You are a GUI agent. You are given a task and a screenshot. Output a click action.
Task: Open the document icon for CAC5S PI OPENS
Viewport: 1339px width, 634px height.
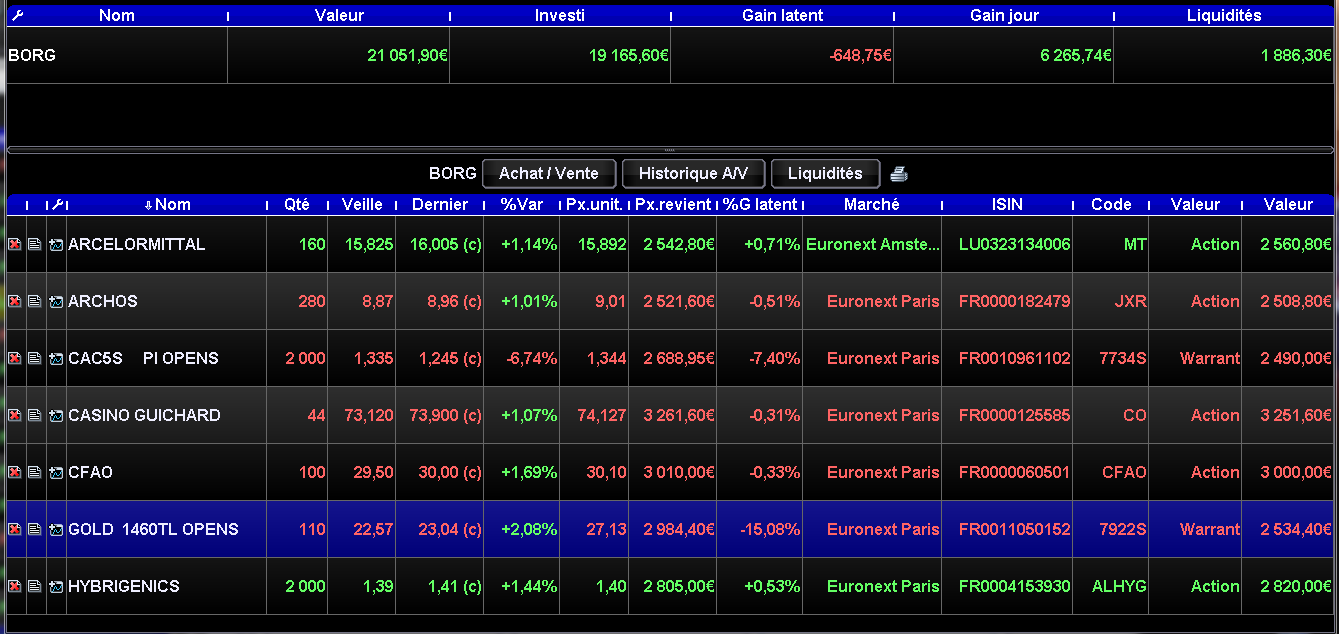click(x=35, y=359)
